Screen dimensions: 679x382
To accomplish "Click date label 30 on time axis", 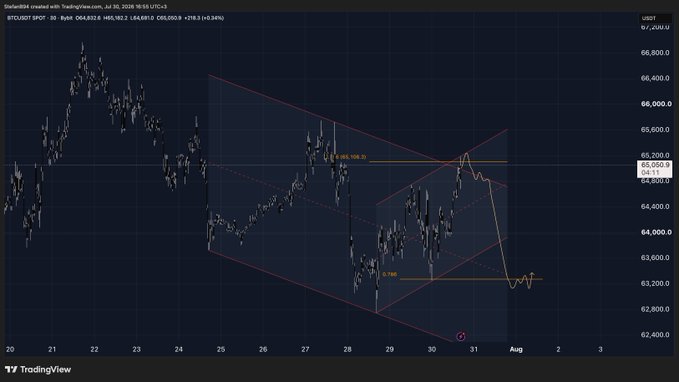I will click(432, 349).
